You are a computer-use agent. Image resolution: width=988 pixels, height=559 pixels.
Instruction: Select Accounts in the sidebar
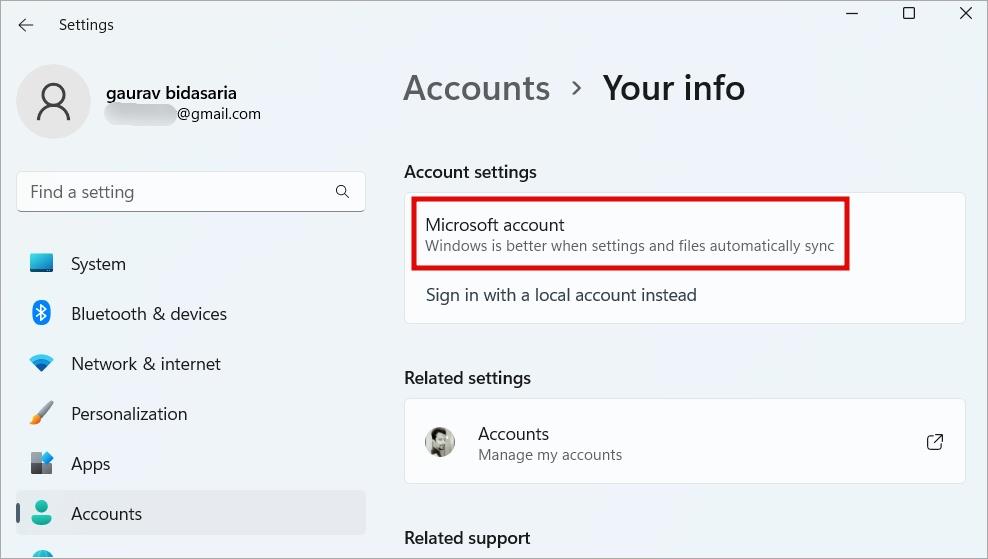click(191, 513)
